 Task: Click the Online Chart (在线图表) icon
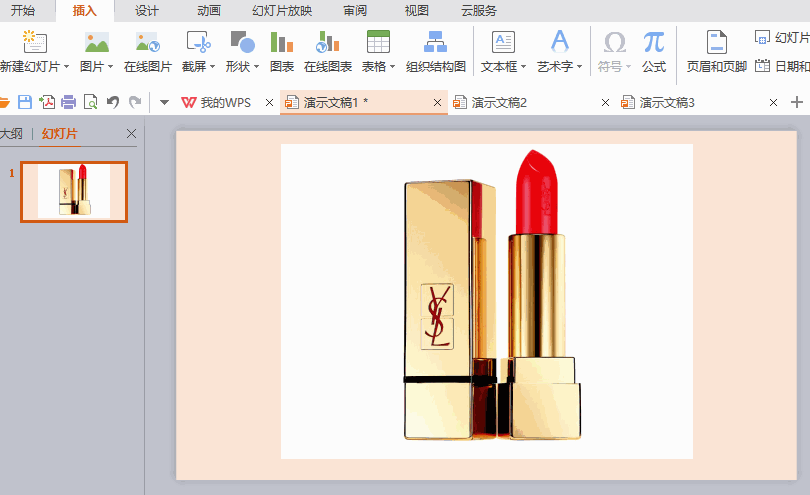click(328, 42)
